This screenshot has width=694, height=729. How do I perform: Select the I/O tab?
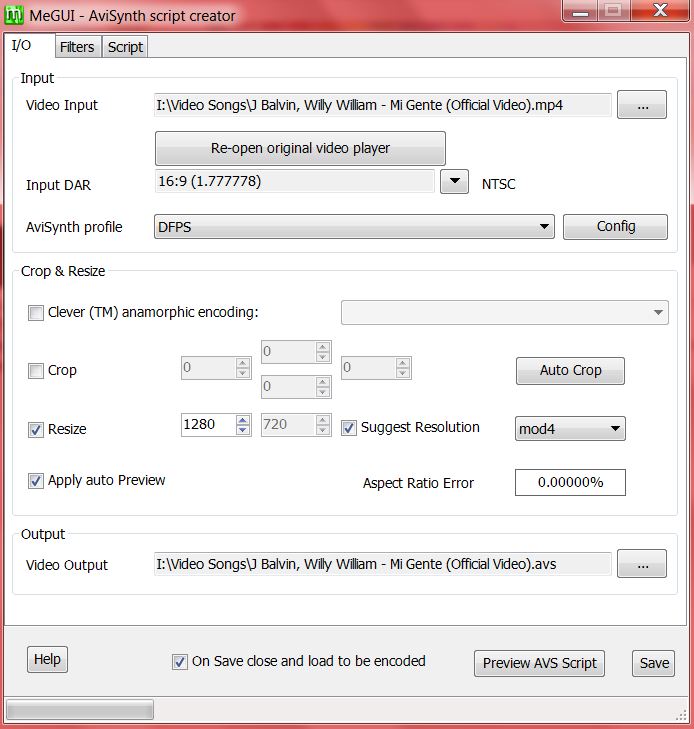pos(29,46)
